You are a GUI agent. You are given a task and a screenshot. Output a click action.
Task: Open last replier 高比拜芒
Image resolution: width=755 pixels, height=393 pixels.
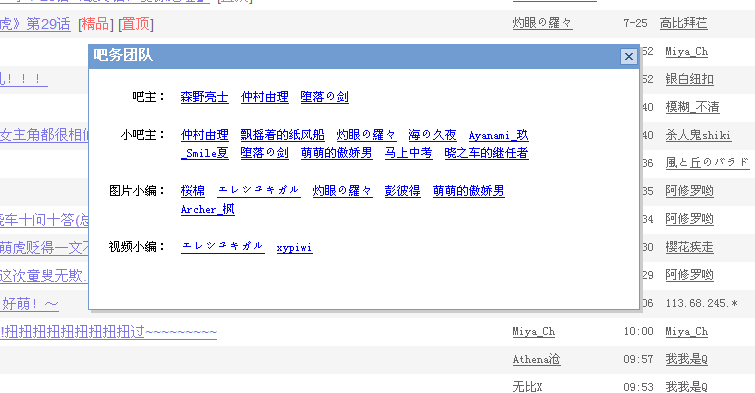[x=683, y=23]
